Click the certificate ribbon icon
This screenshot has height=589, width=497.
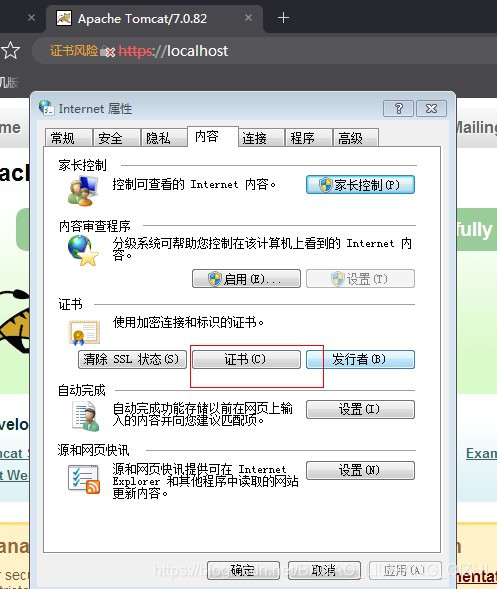pyautogui.click(x=84, y=332)
